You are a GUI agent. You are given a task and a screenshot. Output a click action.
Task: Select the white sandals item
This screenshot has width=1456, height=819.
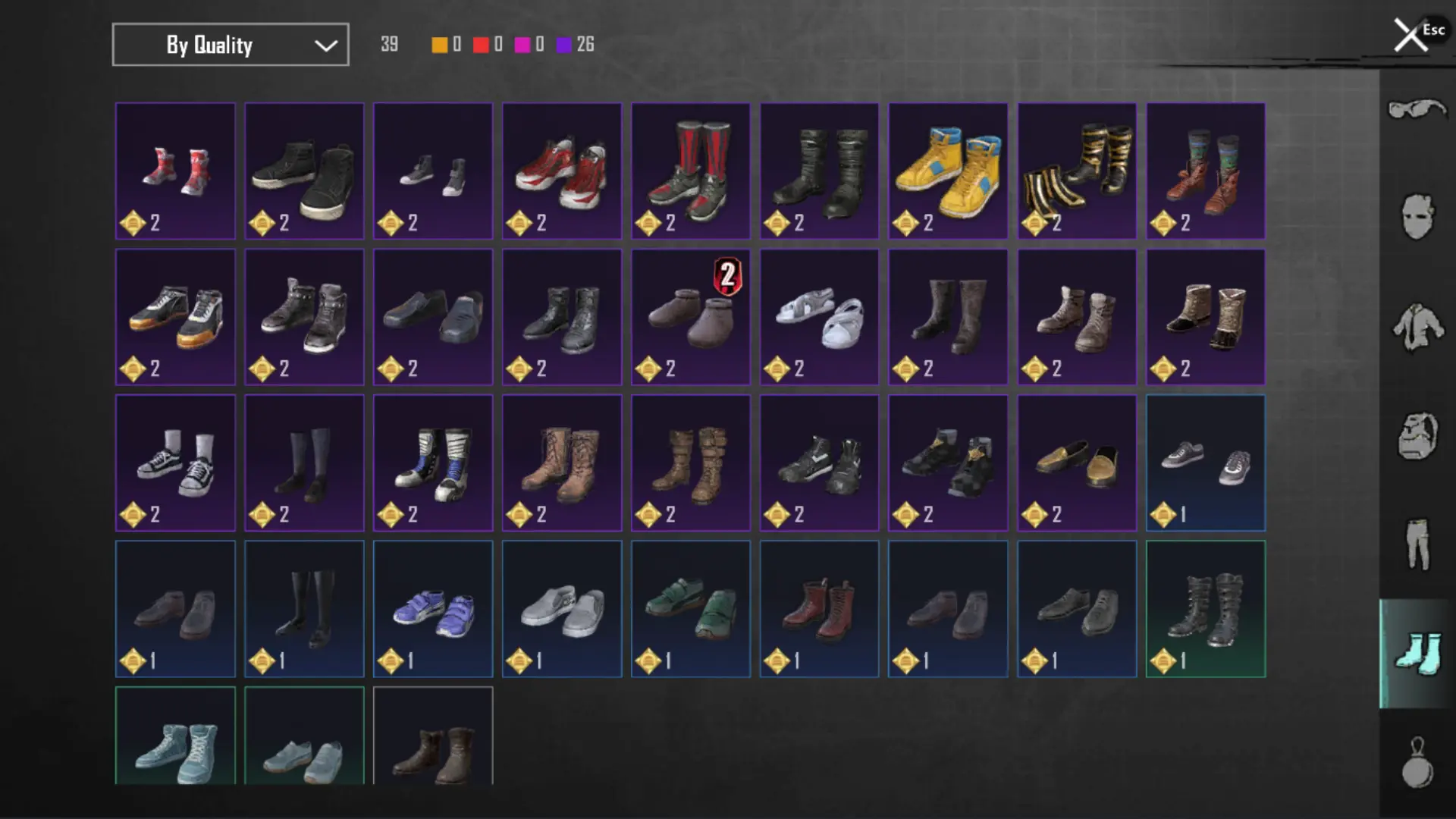[819, 317]
